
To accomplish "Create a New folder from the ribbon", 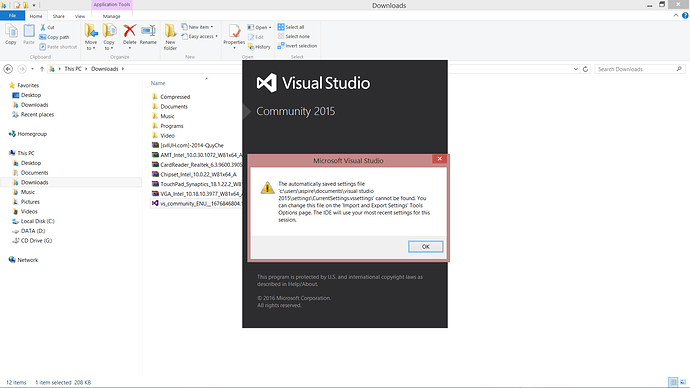I will click(170, 37).
